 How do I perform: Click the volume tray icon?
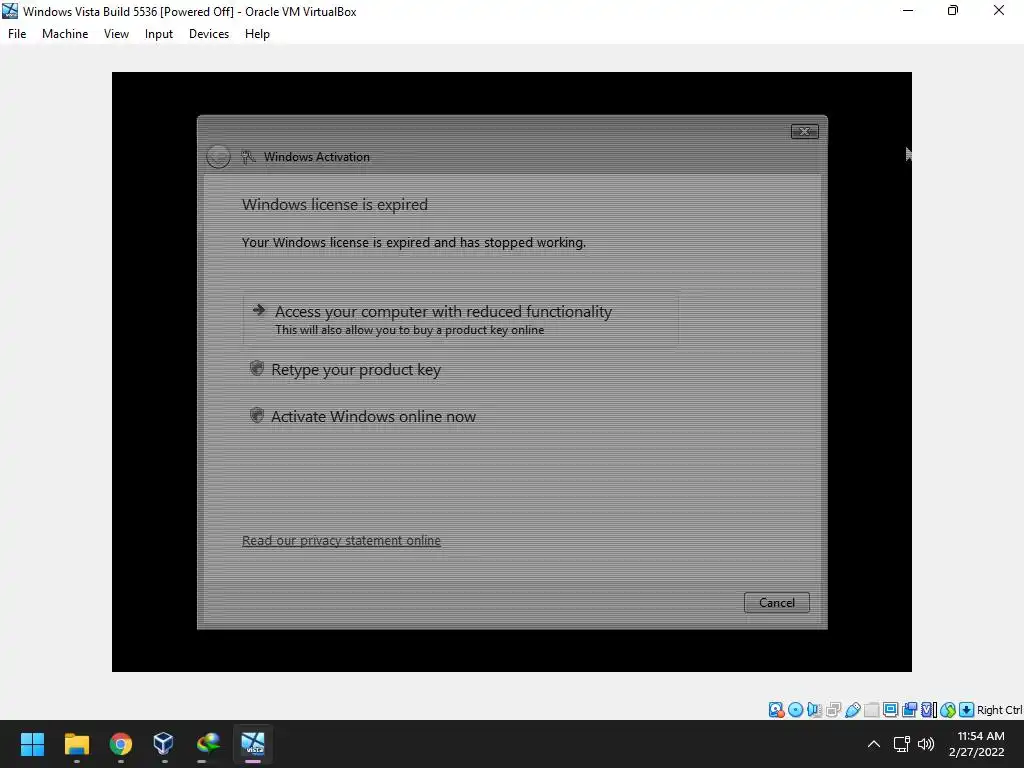(x=926, y=744)
